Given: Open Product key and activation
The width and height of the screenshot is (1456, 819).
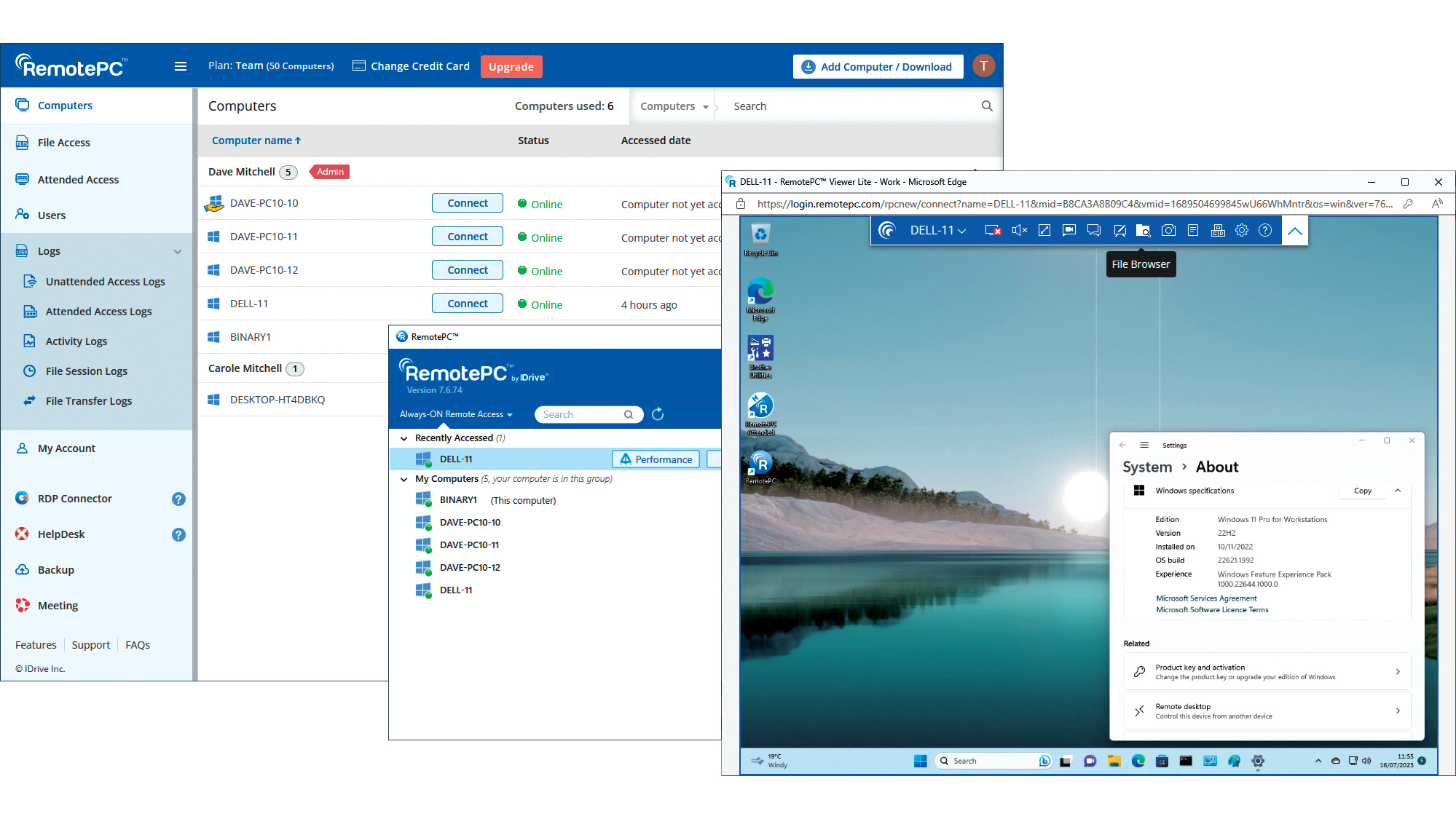Looking at the screenshot, I should pyautogui.click(x=1267, y=672).
